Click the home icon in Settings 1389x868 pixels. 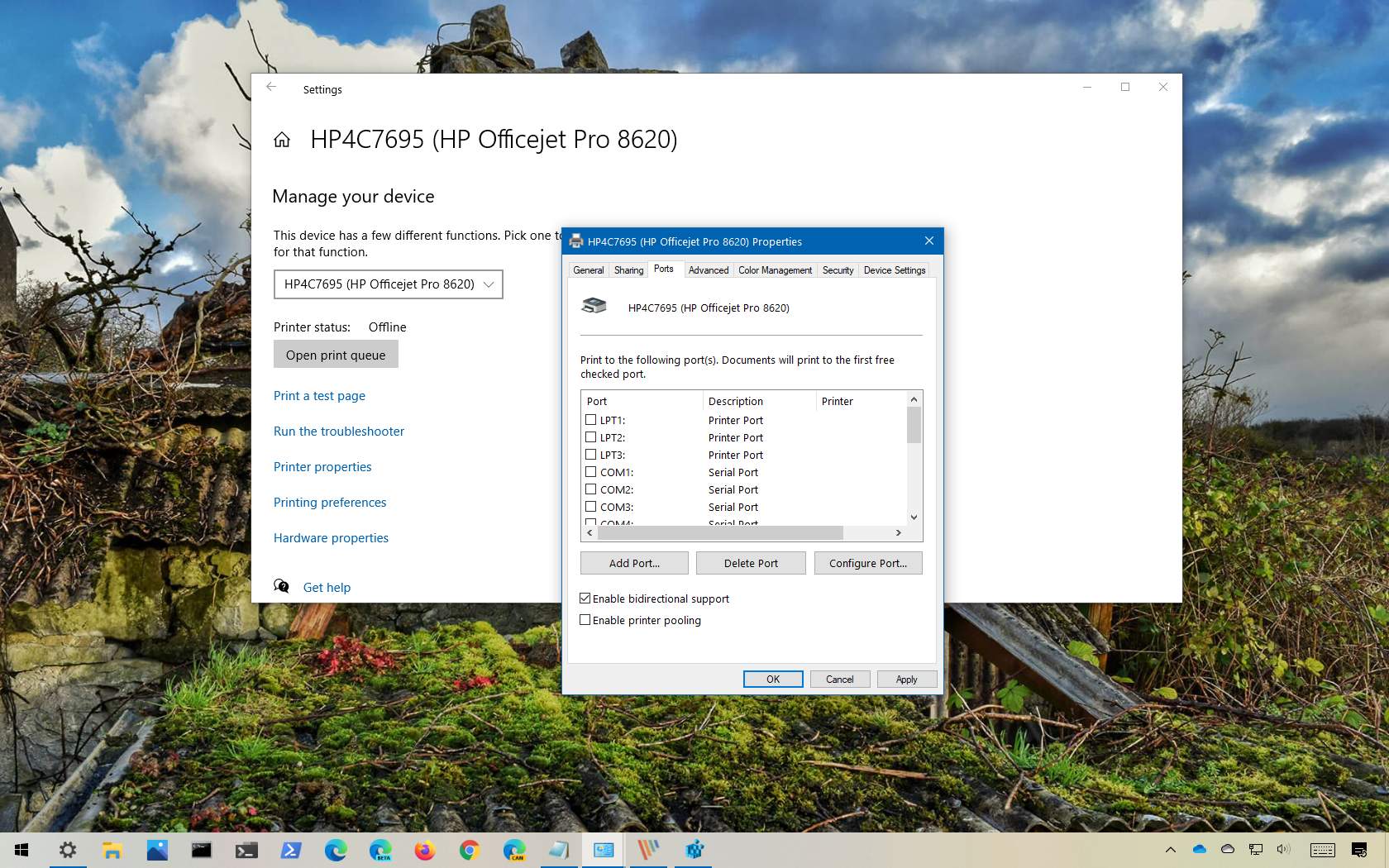point(282,140)
